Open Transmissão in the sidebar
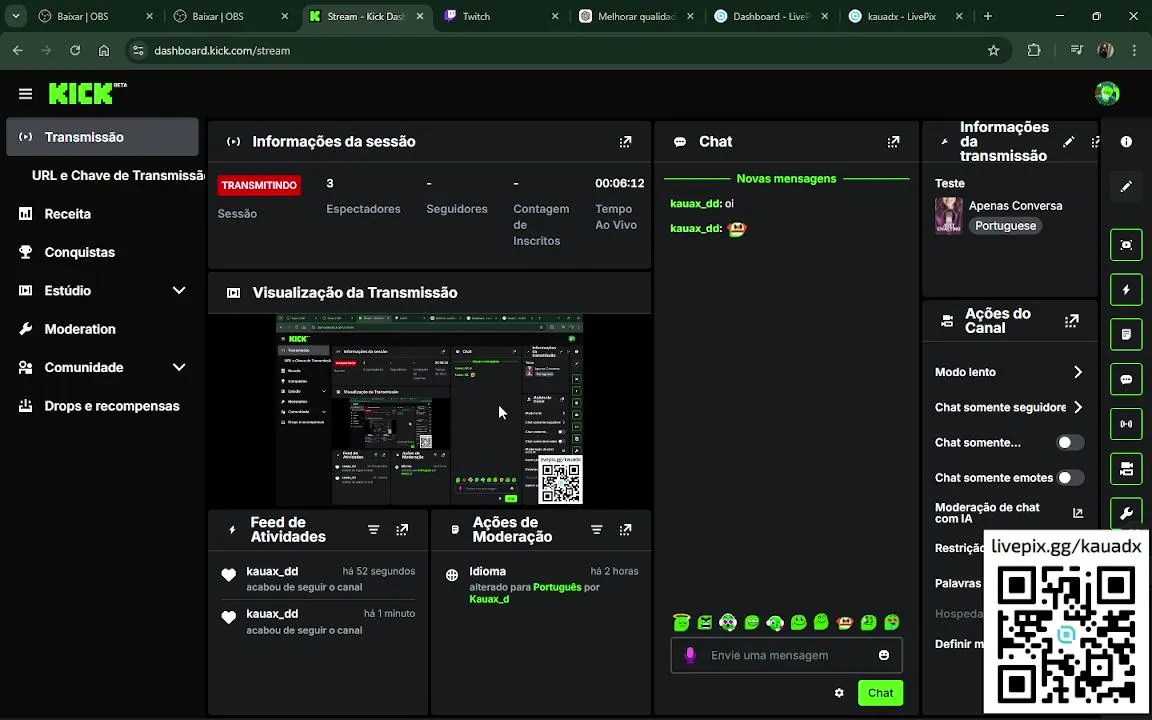The height and width of the screenshot is (720, 1152). [x=101, y=137]
